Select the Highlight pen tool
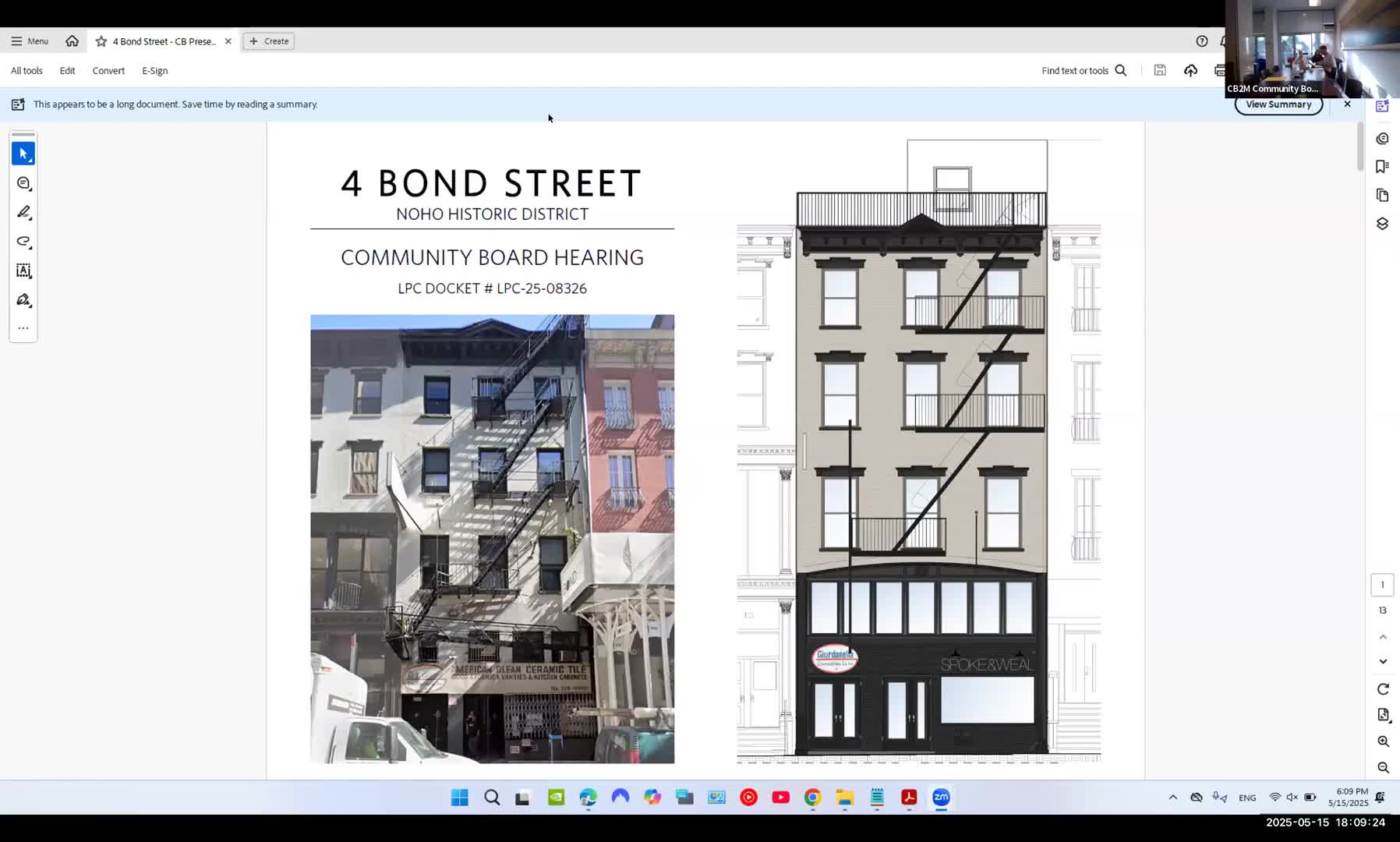This screenshot has height=842, width=1400. (23, 212)
